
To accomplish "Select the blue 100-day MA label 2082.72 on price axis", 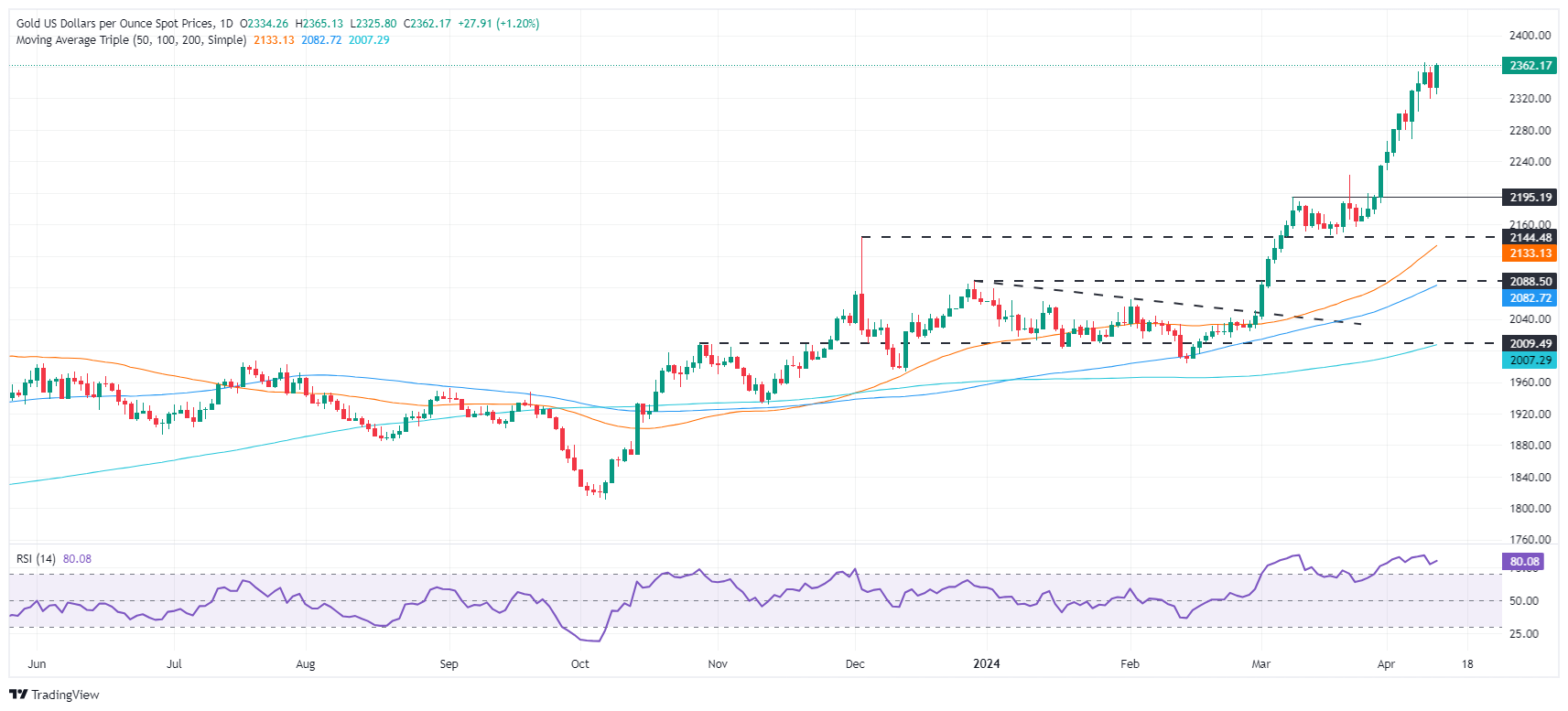I will (1530, 298).
